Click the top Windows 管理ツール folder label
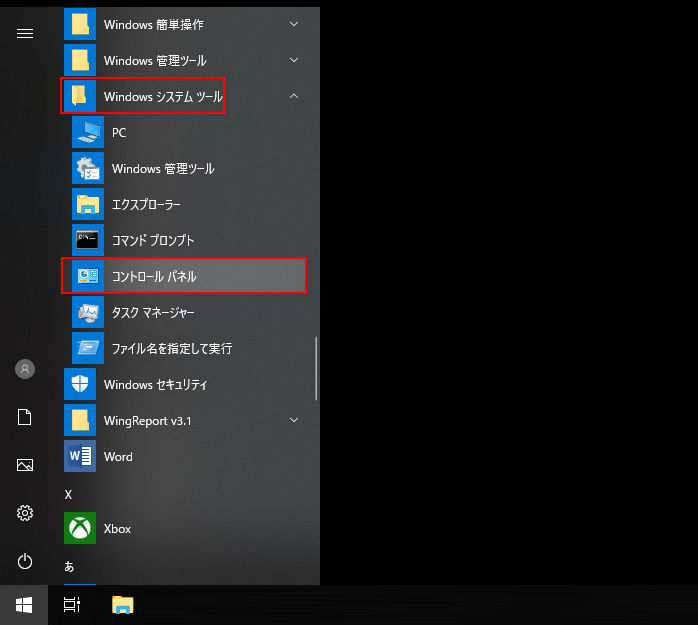Screen dimensions: 698x625 tap(155, 61)
